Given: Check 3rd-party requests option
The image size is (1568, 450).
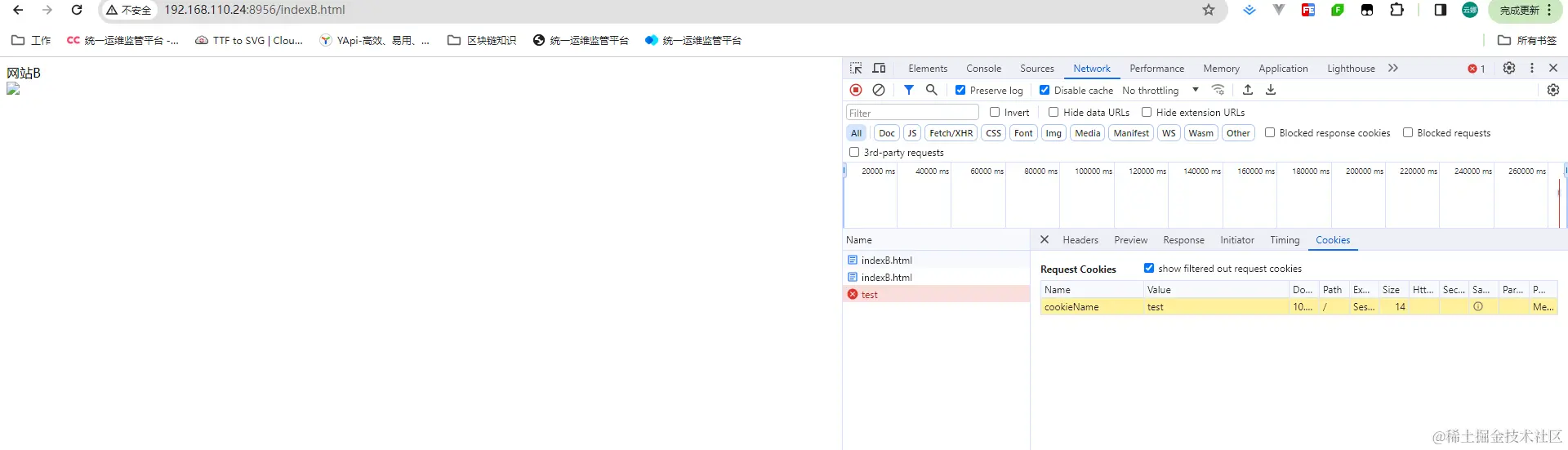Looking at the screenshot, I should 854,152.
